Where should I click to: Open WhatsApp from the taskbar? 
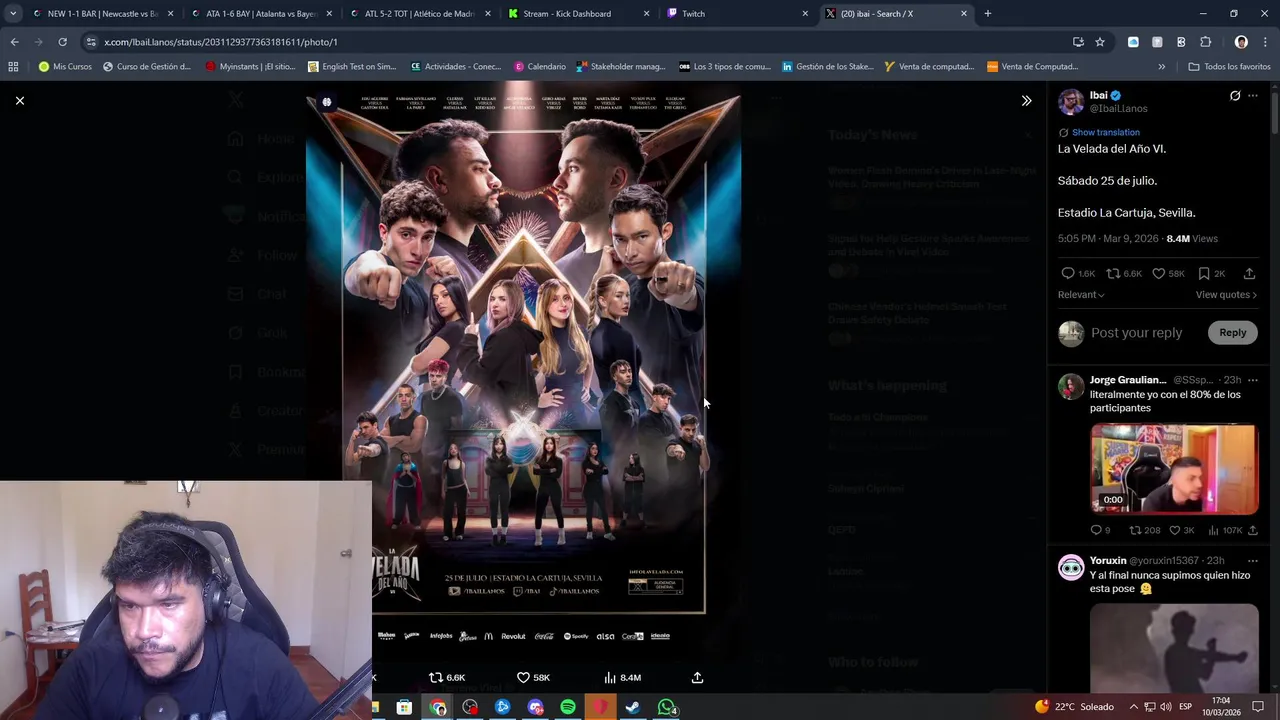666,707
